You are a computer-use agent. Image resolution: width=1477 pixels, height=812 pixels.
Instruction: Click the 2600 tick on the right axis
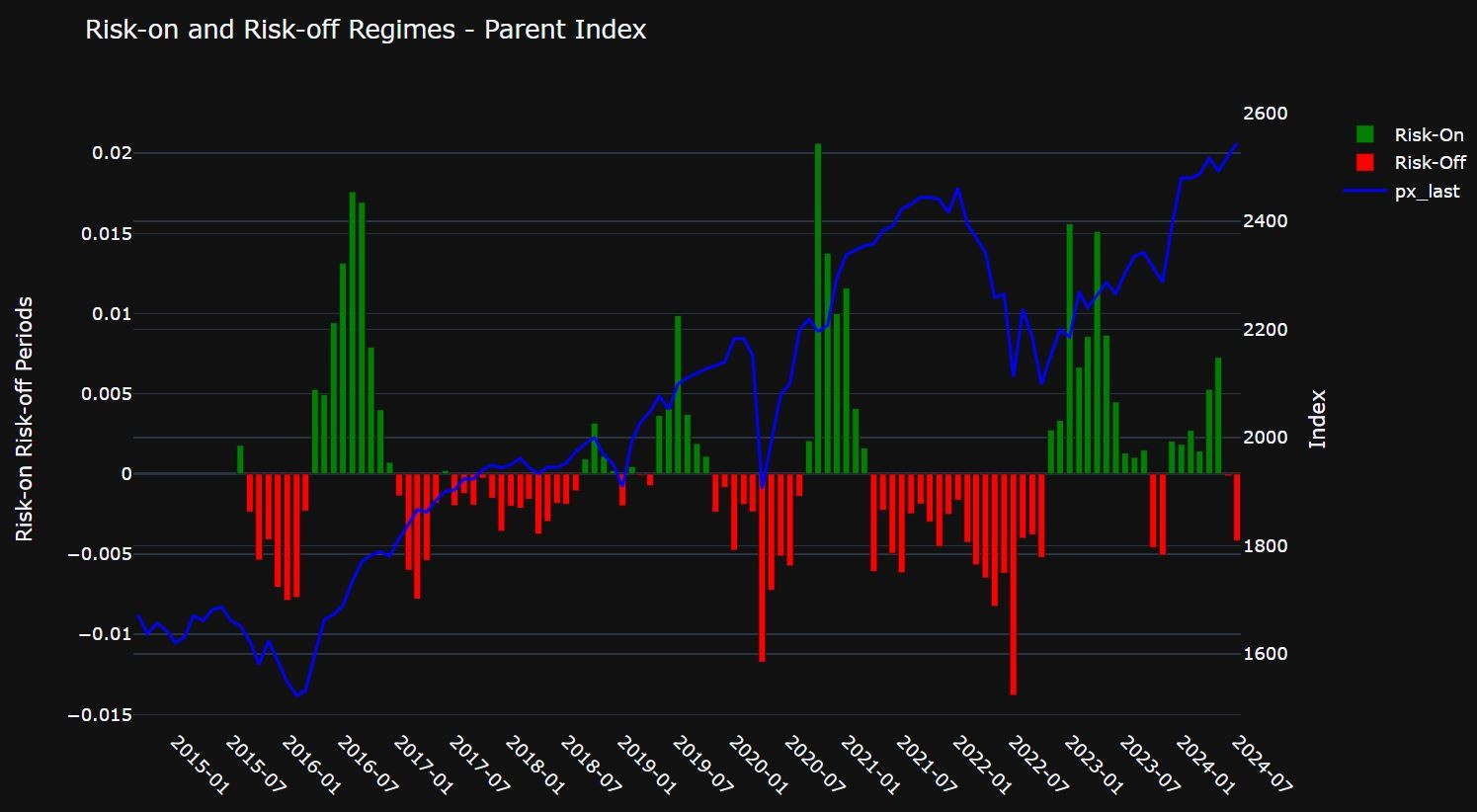pos(1263,113)
